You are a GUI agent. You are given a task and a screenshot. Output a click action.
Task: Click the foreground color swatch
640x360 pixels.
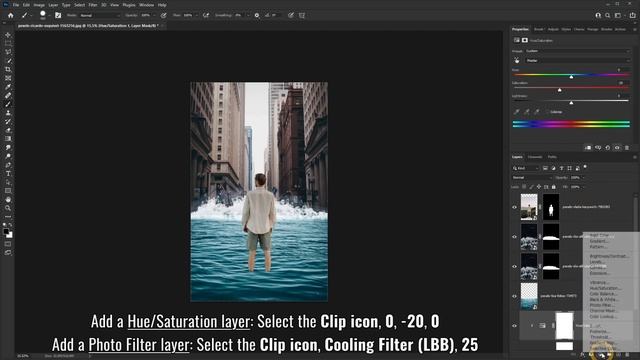(6, 232)
